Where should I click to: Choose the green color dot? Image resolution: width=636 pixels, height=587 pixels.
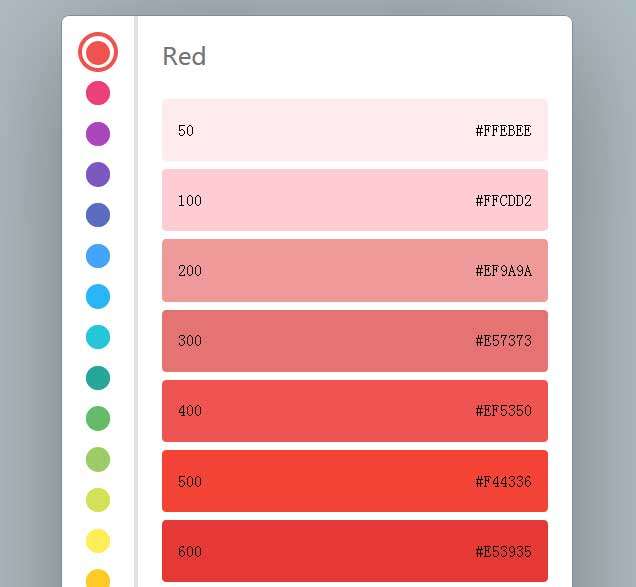click(98, 418)
